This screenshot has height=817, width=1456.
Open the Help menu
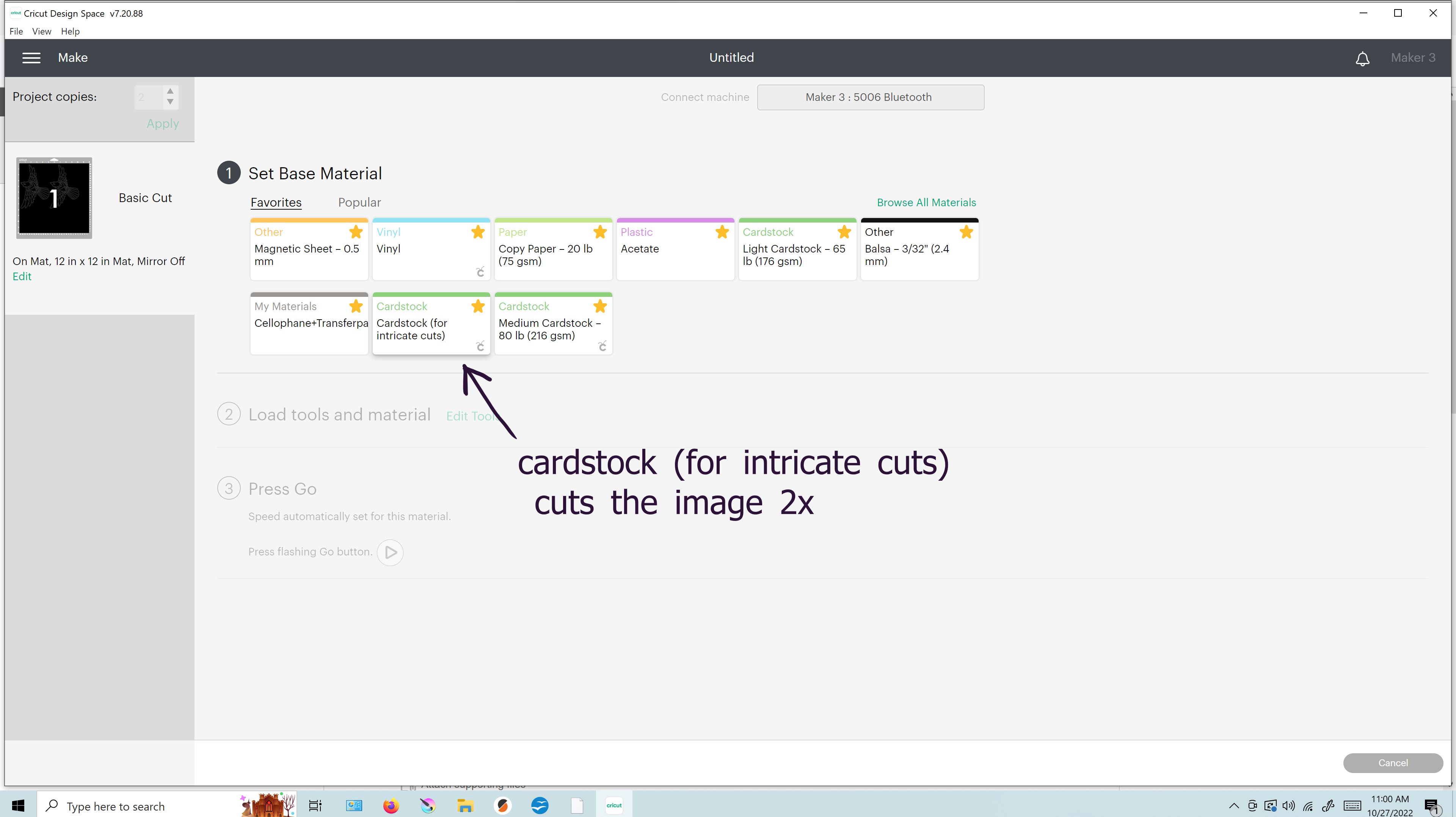pos(70,31)
